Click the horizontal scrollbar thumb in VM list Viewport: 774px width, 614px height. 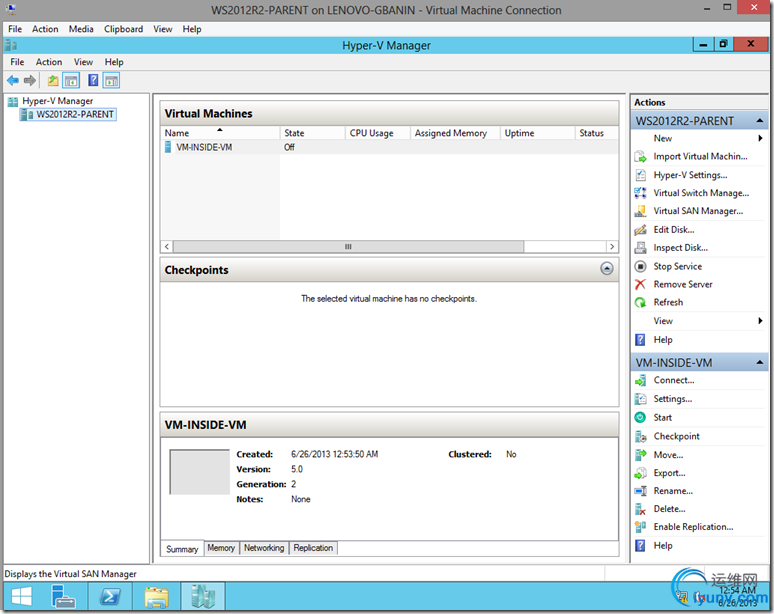348,246
